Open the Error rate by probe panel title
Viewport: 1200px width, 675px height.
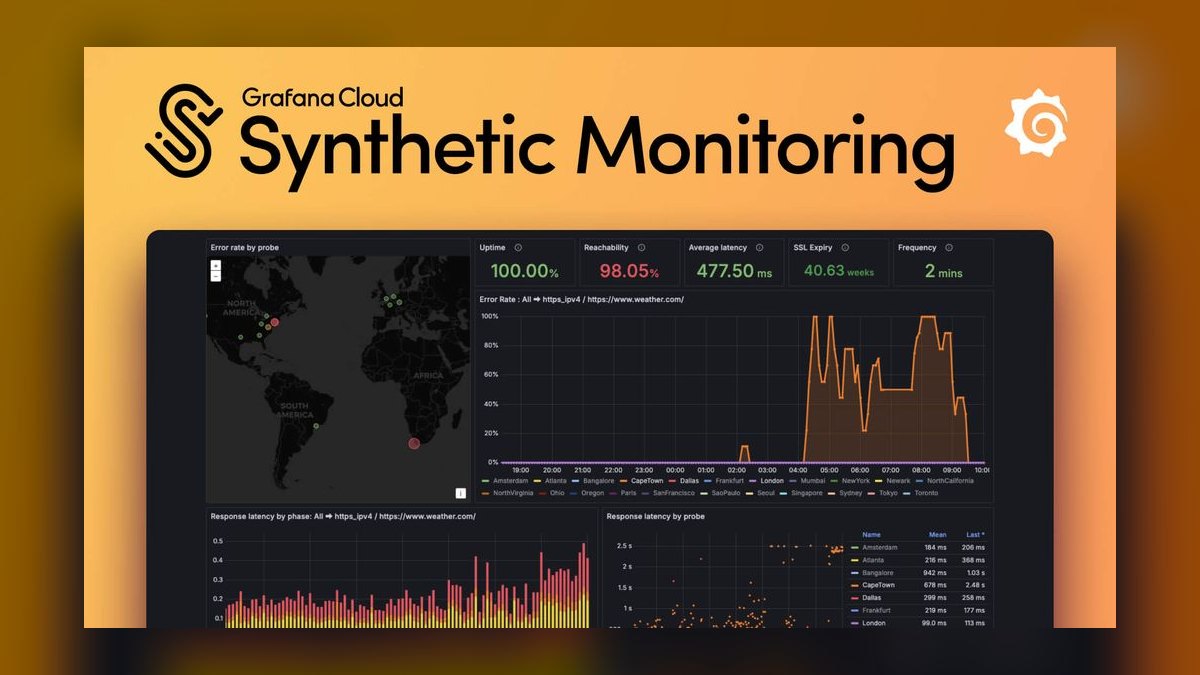point(243,247)
